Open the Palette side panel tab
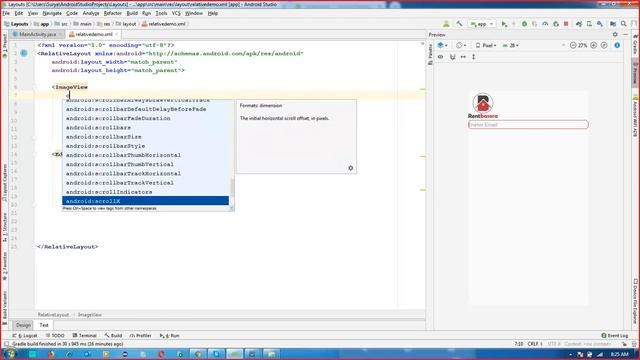This screenshot has height=360, width=640. (430, 54)
